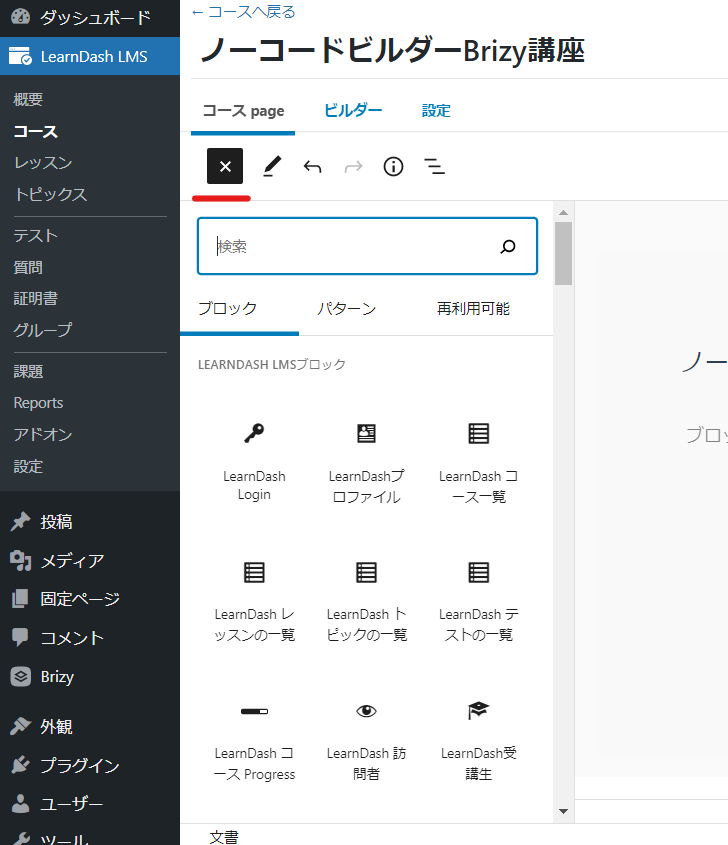Open トピックス in LearnDash submenu
The width and height of the screenshot is (728, 845).
point(51,195)
